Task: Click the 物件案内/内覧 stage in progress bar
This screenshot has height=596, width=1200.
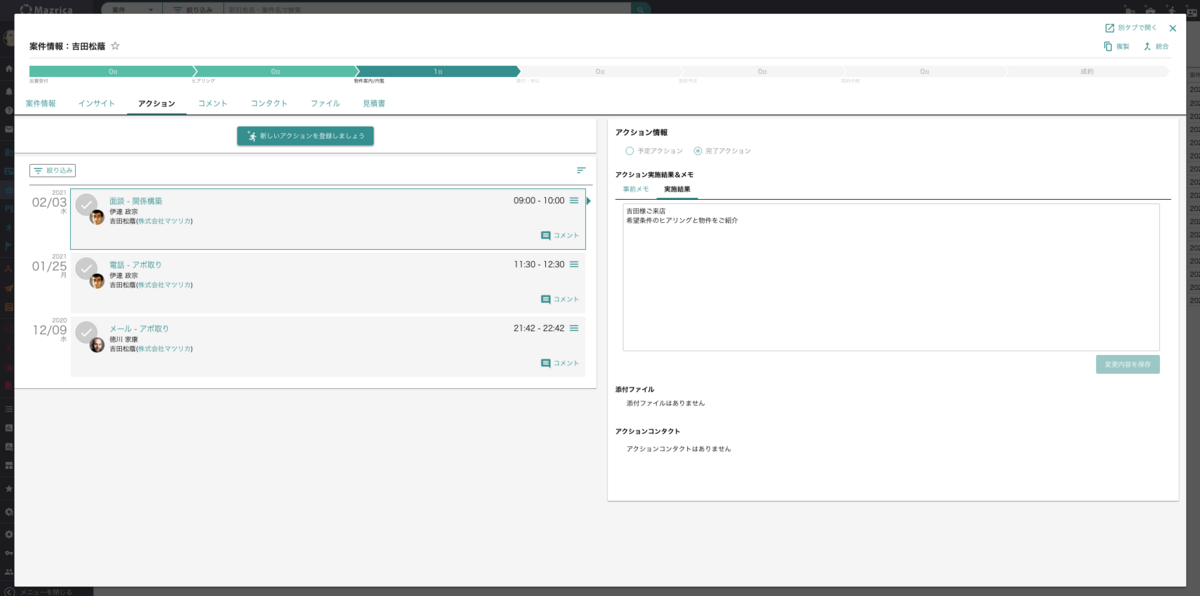Action: (437, 72)
